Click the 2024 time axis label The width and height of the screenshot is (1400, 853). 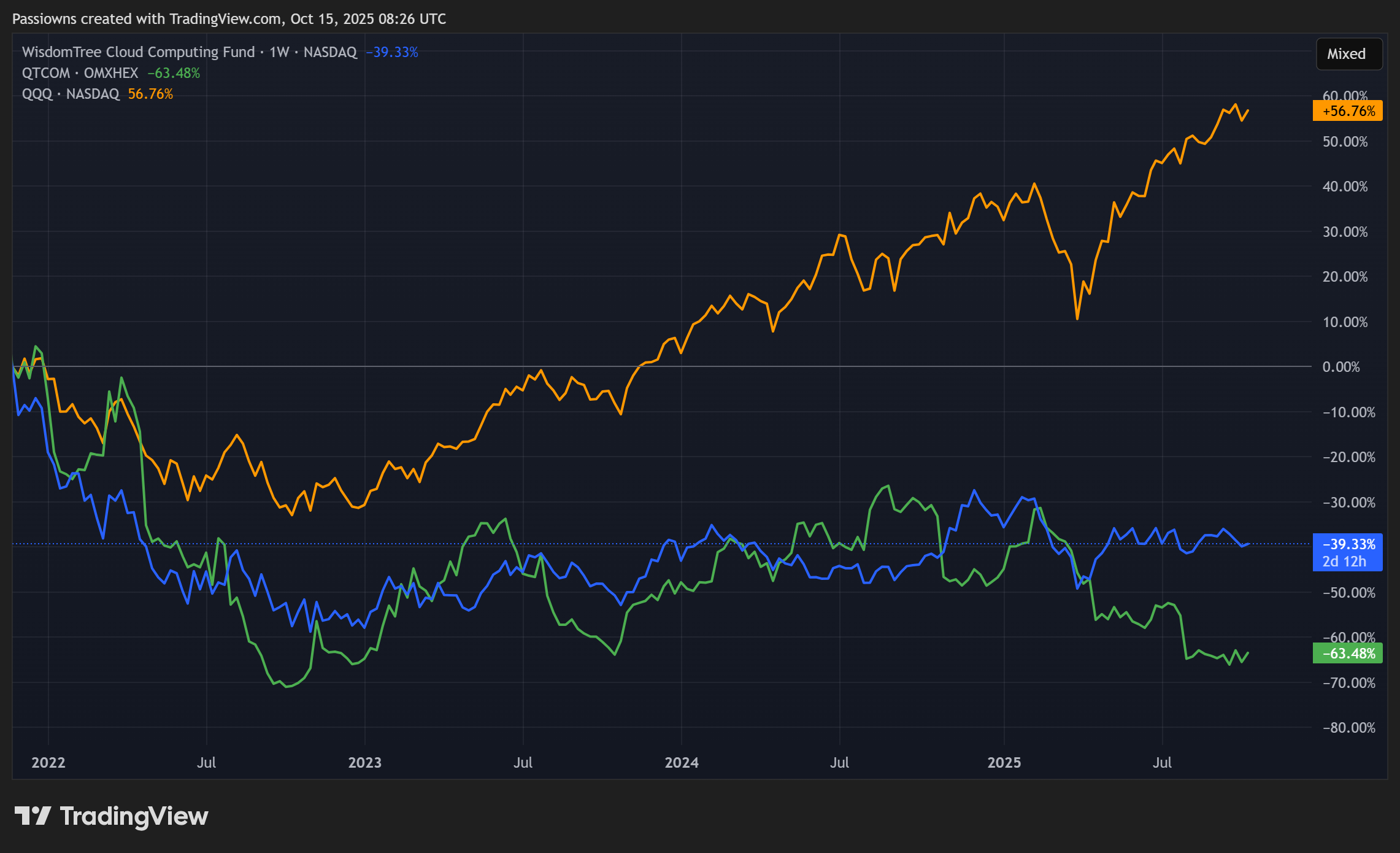click(682, 763)
